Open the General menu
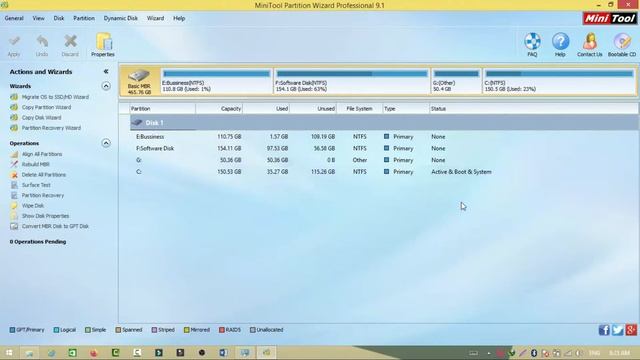This screenshot has width=640, height=360. (x=14, y=18)
